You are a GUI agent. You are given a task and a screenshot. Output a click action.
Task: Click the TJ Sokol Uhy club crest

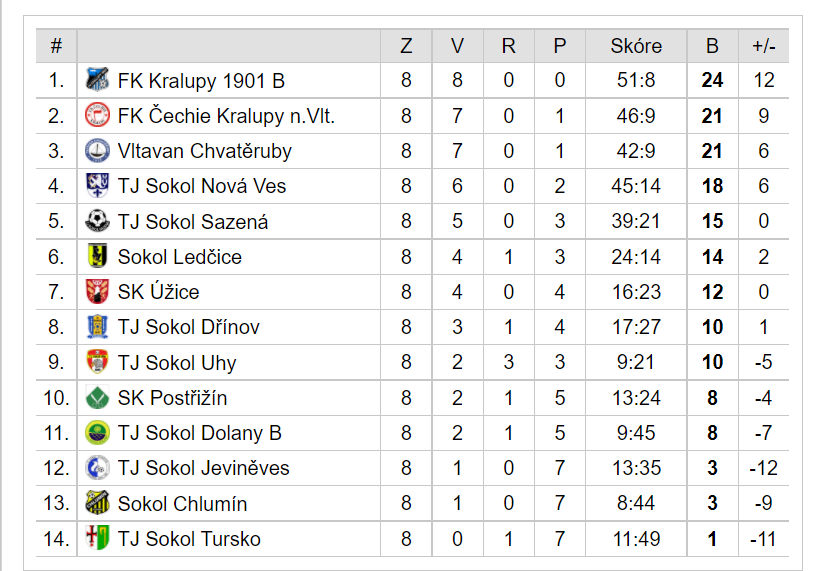(x=97, y=362)
